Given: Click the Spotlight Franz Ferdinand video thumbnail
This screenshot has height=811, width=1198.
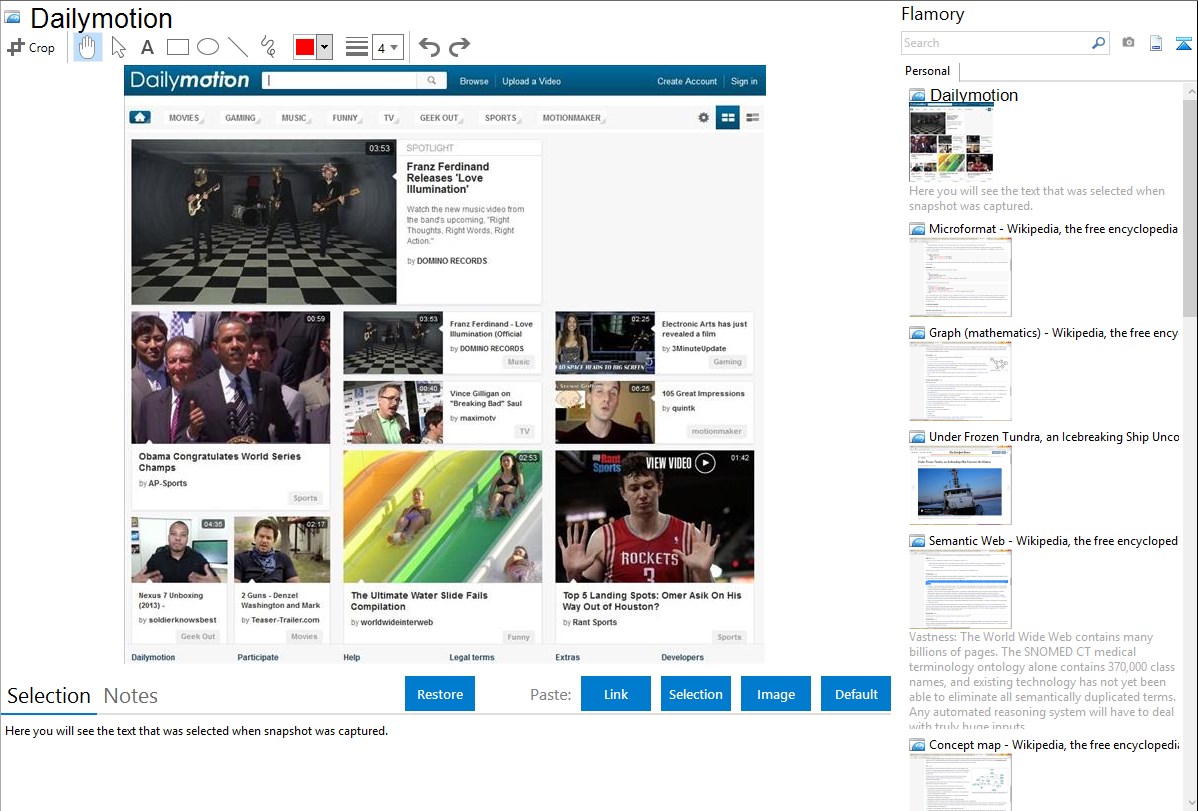Looking at the screenshot, I should click(x=264, y=222).
